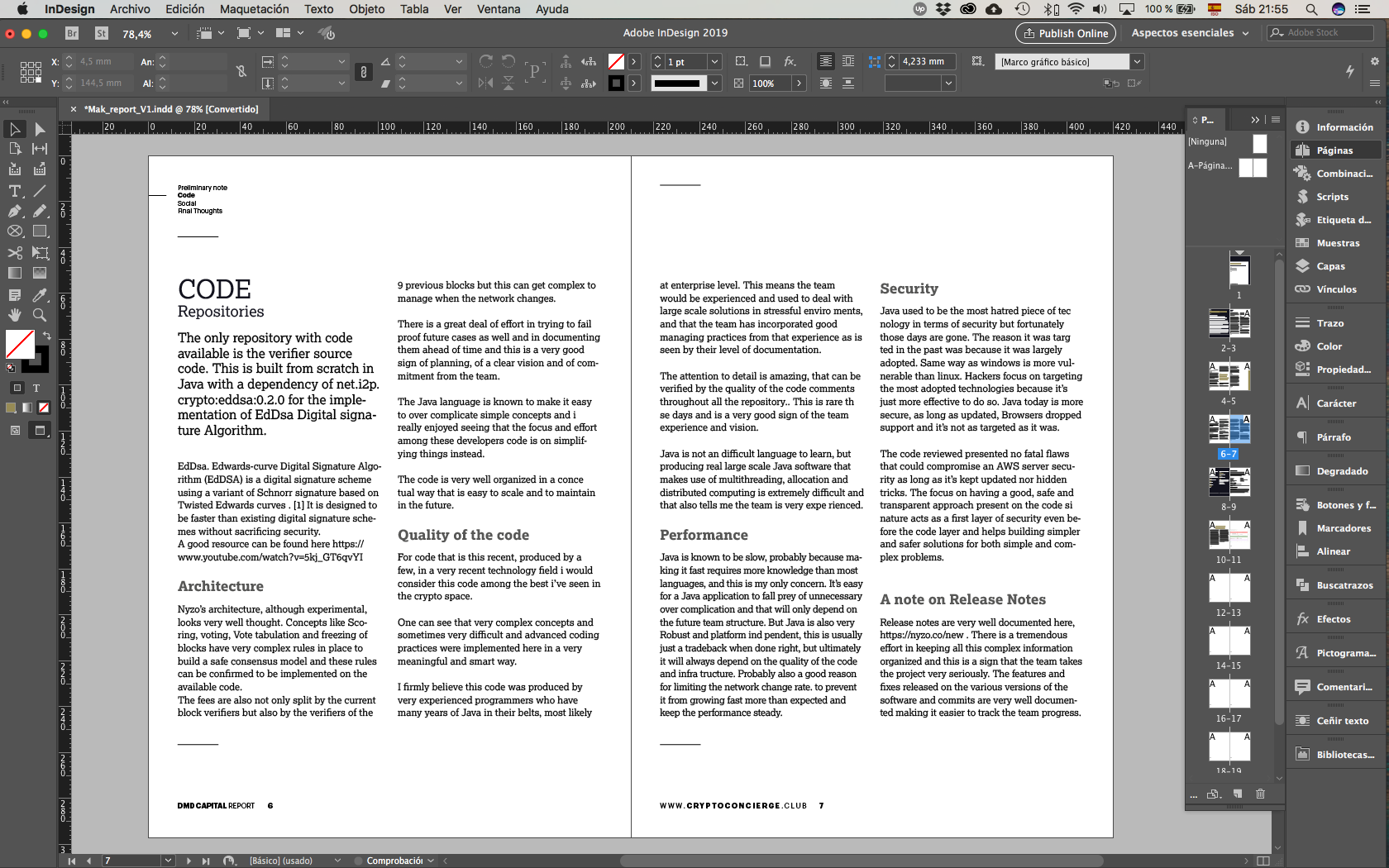Open the Edición menu
This screenshot has height=868, width=1389.
[x=184, y=9]
